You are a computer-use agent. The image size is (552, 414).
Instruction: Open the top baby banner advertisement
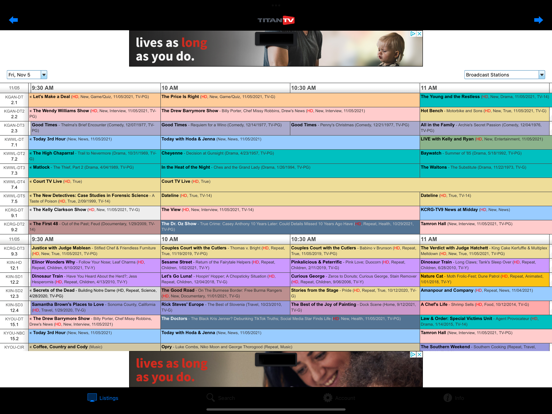(276, 49)
